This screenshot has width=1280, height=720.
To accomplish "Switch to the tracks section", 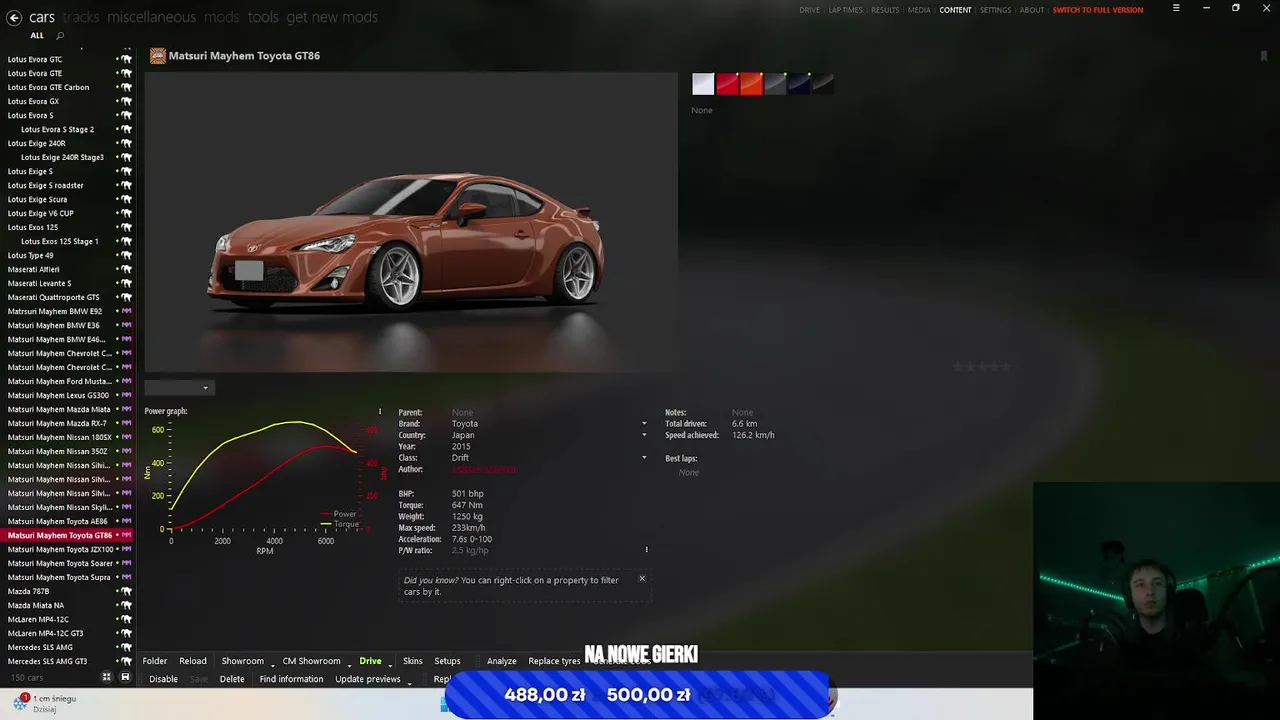I will [81, 17].
